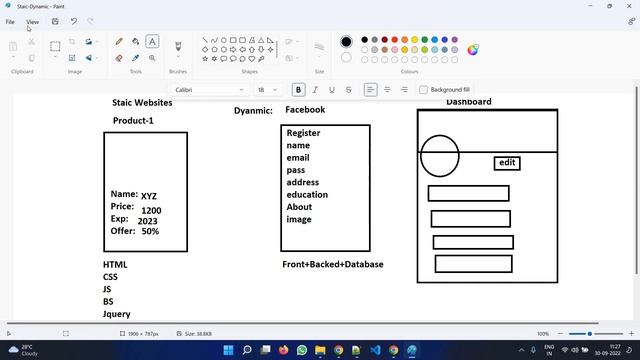Open the shape fill dropdown

(x=292, y=58)
